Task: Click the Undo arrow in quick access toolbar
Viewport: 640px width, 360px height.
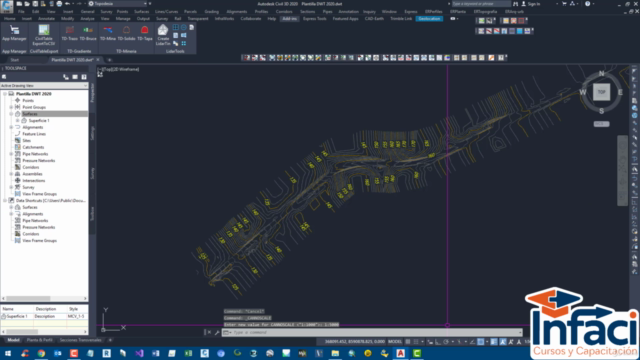Action: point(67,4)
